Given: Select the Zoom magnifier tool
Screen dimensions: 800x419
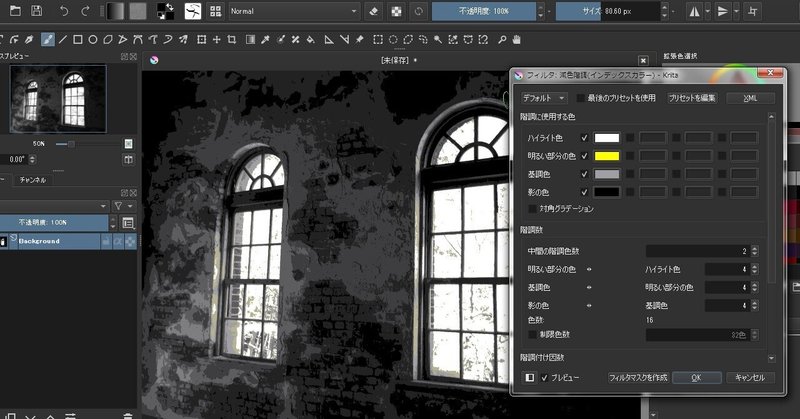Looking at the screenshot, I should 502,39.
